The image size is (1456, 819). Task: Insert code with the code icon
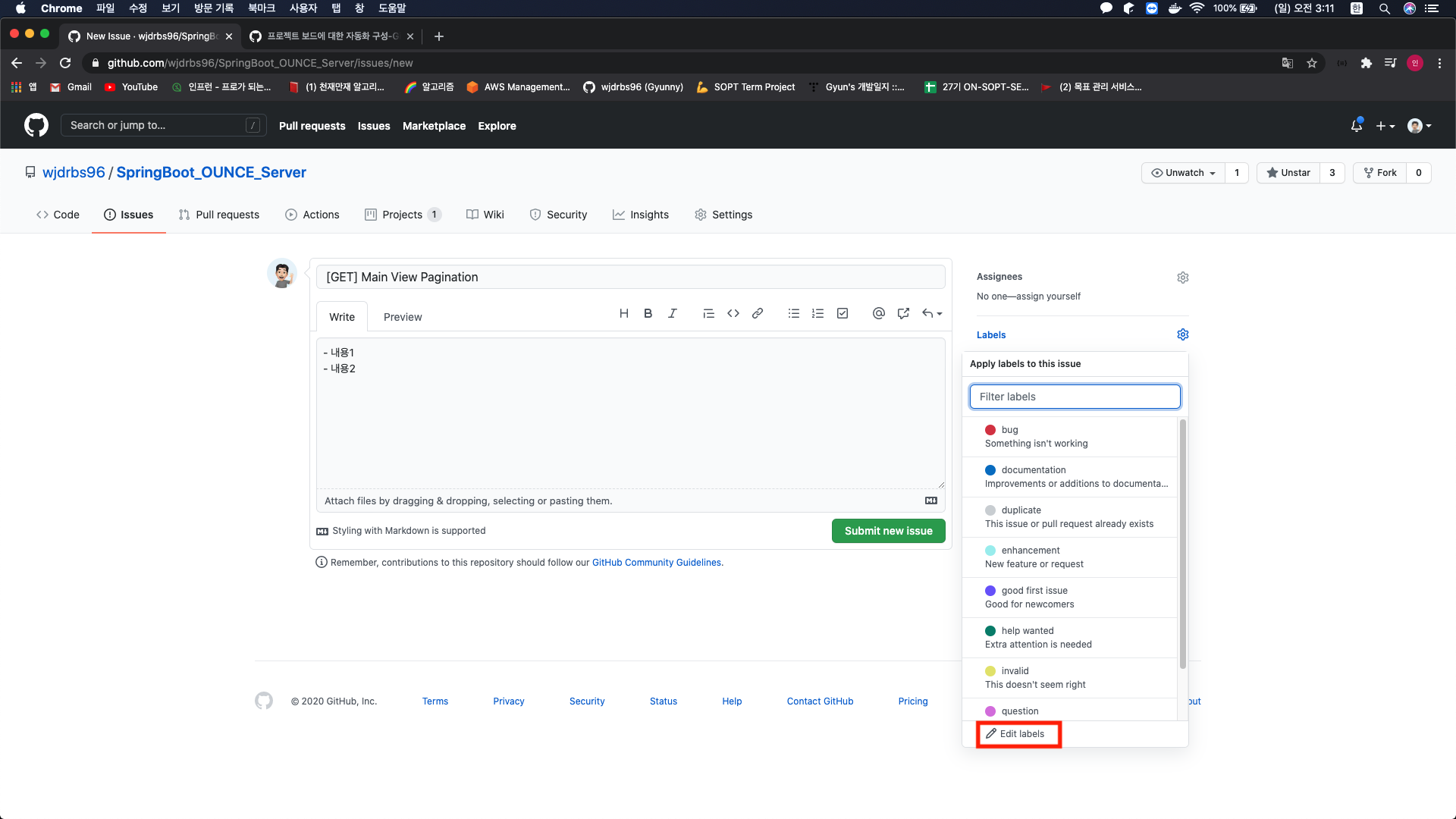(x=733, y=313)
